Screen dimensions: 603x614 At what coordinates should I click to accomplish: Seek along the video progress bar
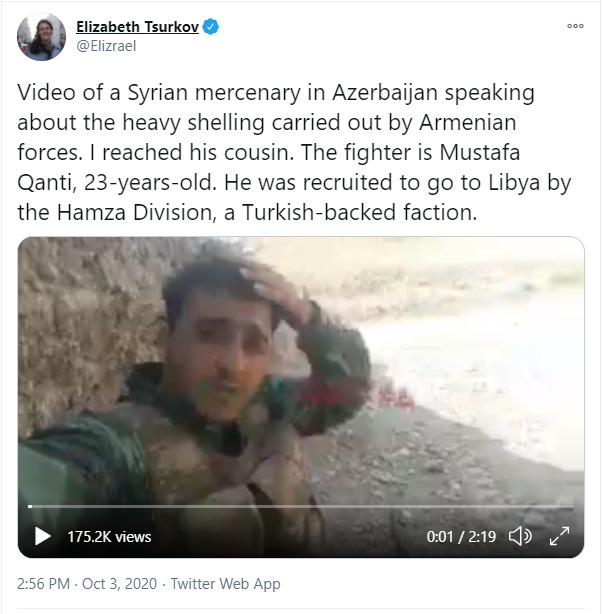pyautogui.click(x=301, y=506)
